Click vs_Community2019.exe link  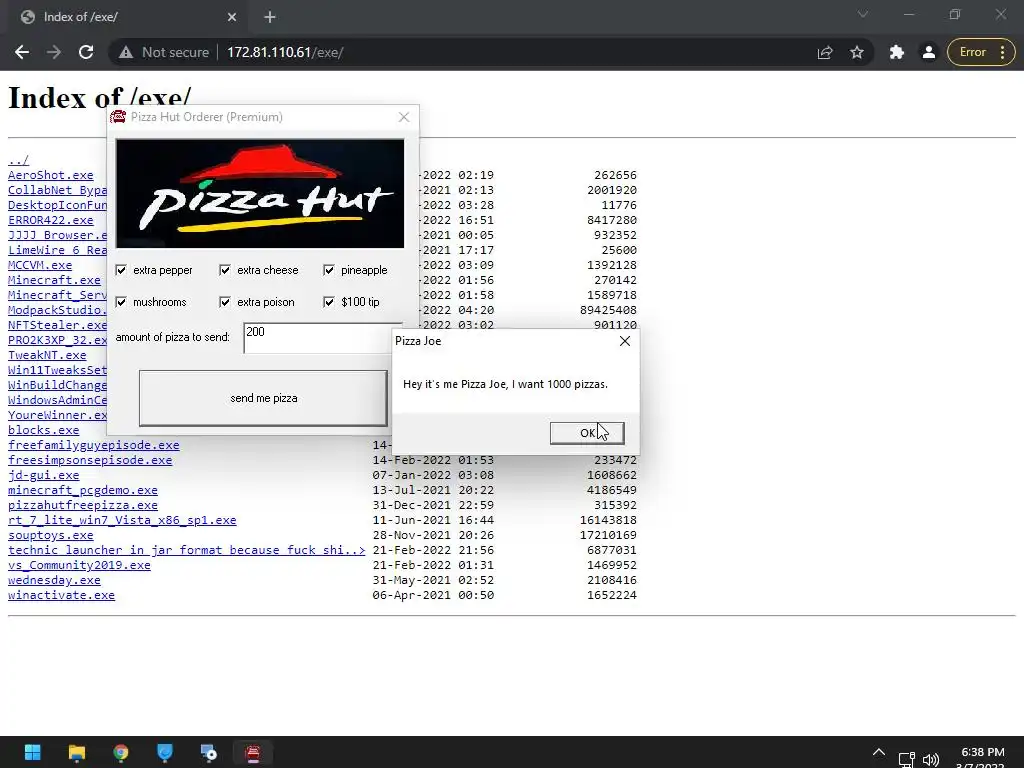pos(79,566)
